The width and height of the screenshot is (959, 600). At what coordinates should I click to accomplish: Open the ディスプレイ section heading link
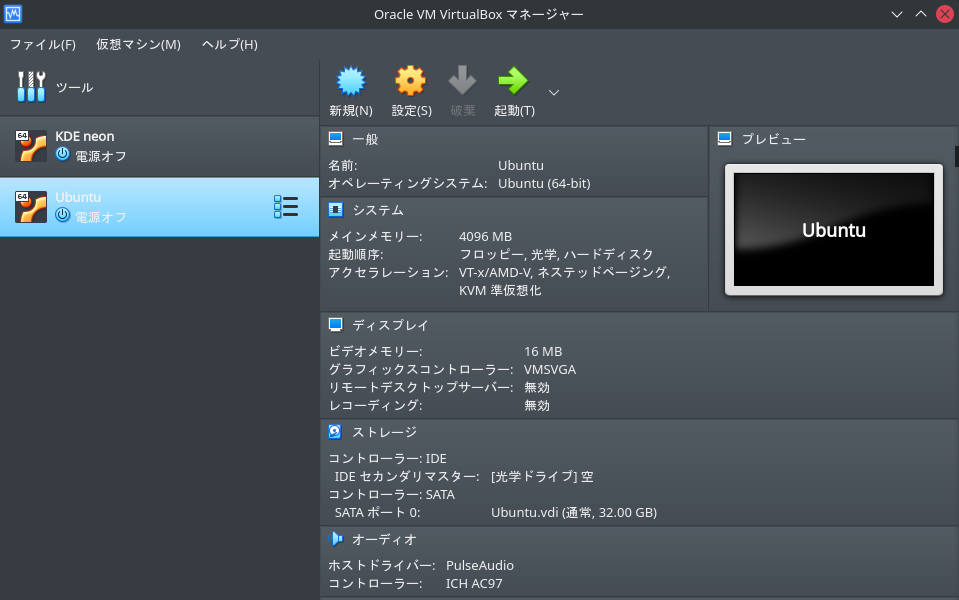pyautogui.click(x=390, y=325)
